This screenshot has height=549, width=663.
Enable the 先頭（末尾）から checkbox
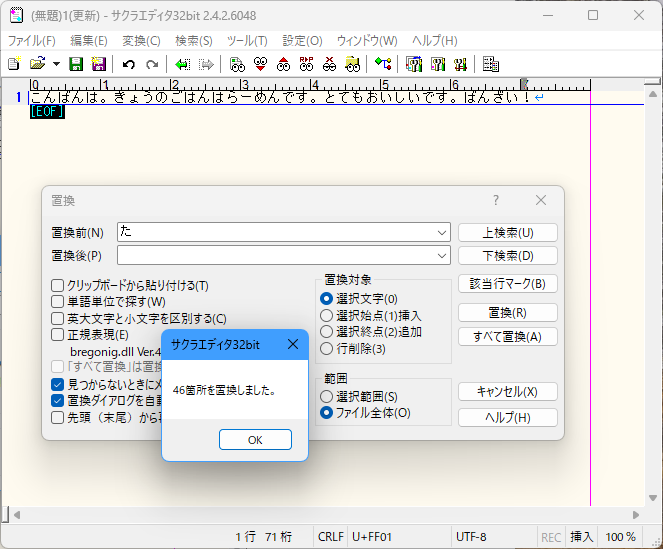58,417
